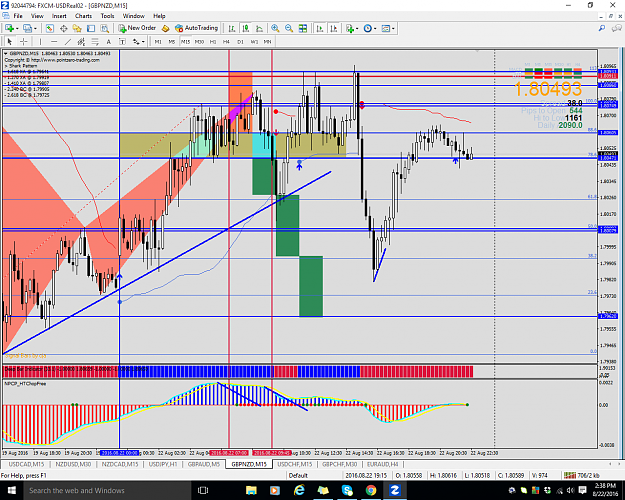This screenshot has height=500, width=625.
Task: Zoom in on the chart
Action: coord(275,28)
